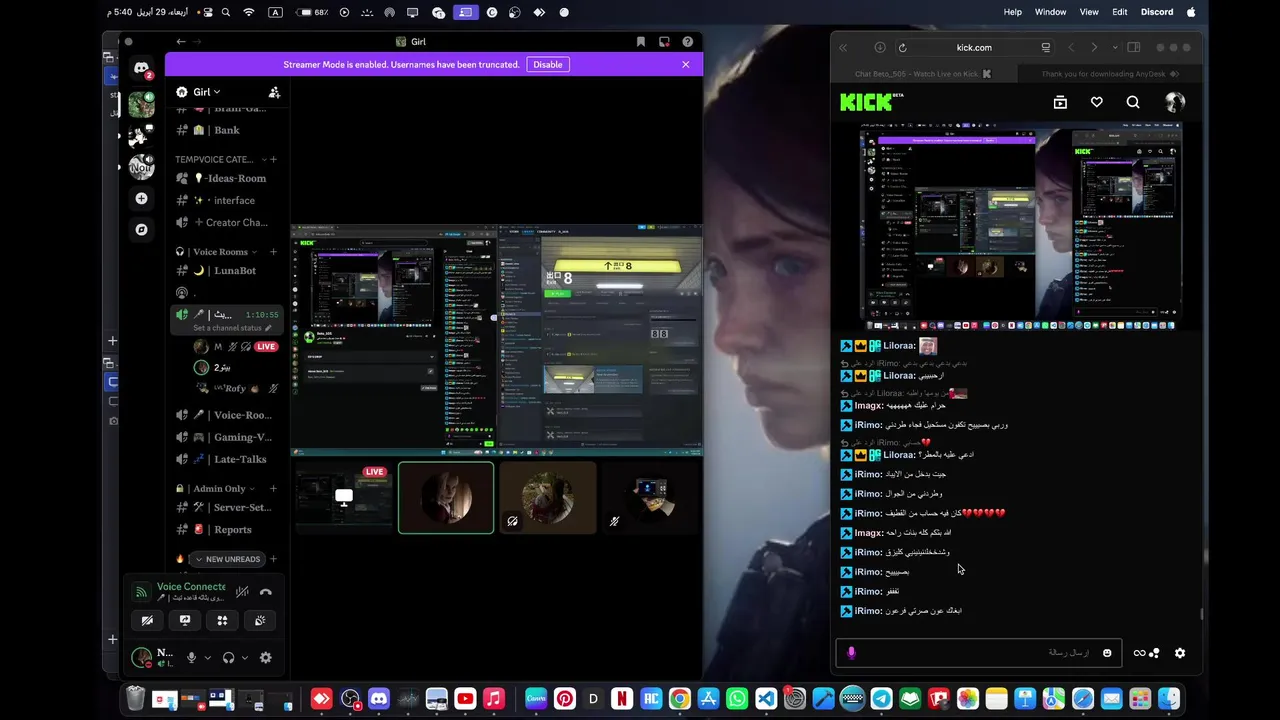Open activities launcher in voice panel
This screenshot has width=1280, height=720.
pos(222,620)
